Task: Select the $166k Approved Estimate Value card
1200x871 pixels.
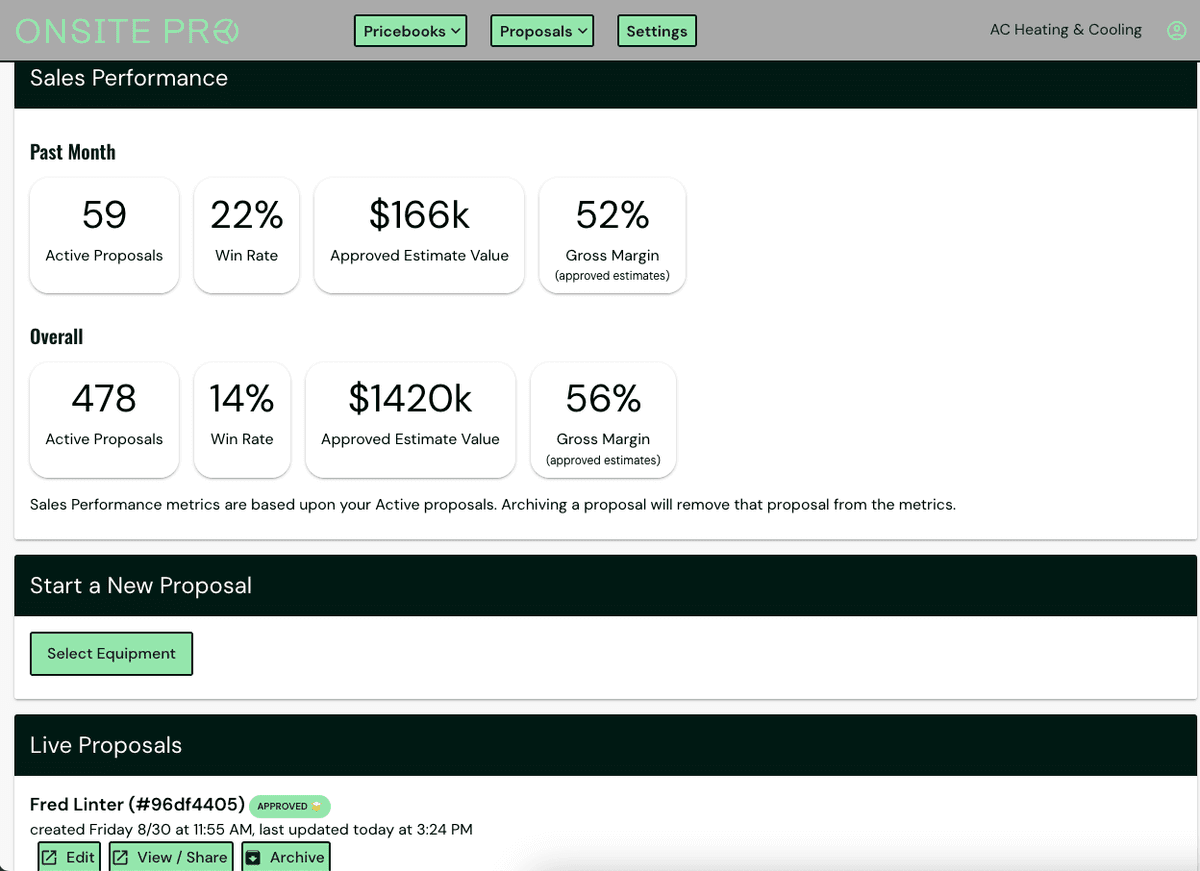Action: point(419,235)
